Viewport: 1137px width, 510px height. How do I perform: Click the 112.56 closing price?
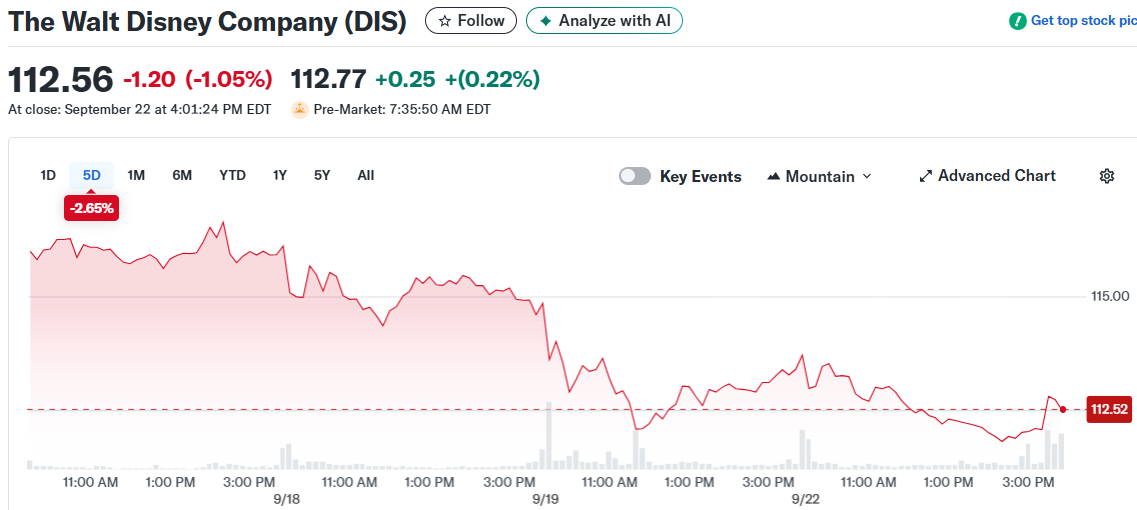coord(61,79)
